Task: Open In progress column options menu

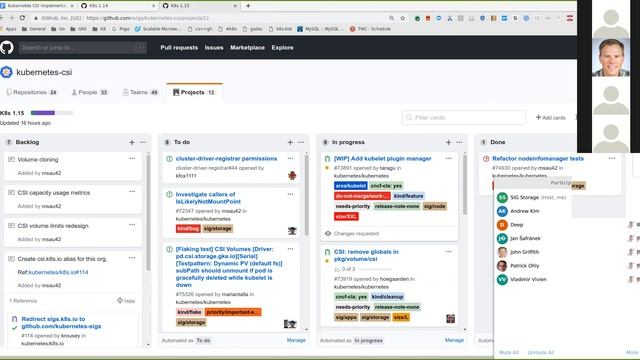Action: (460, 142)
